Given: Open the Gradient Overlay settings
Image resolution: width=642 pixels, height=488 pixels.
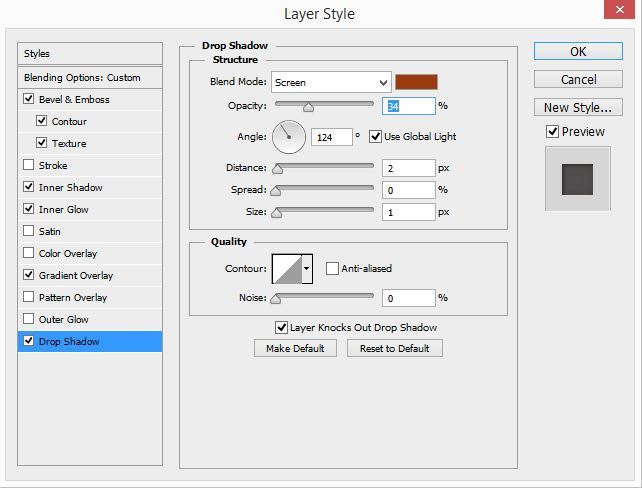Looking at the screenshot, I should [x=76, y=276].
